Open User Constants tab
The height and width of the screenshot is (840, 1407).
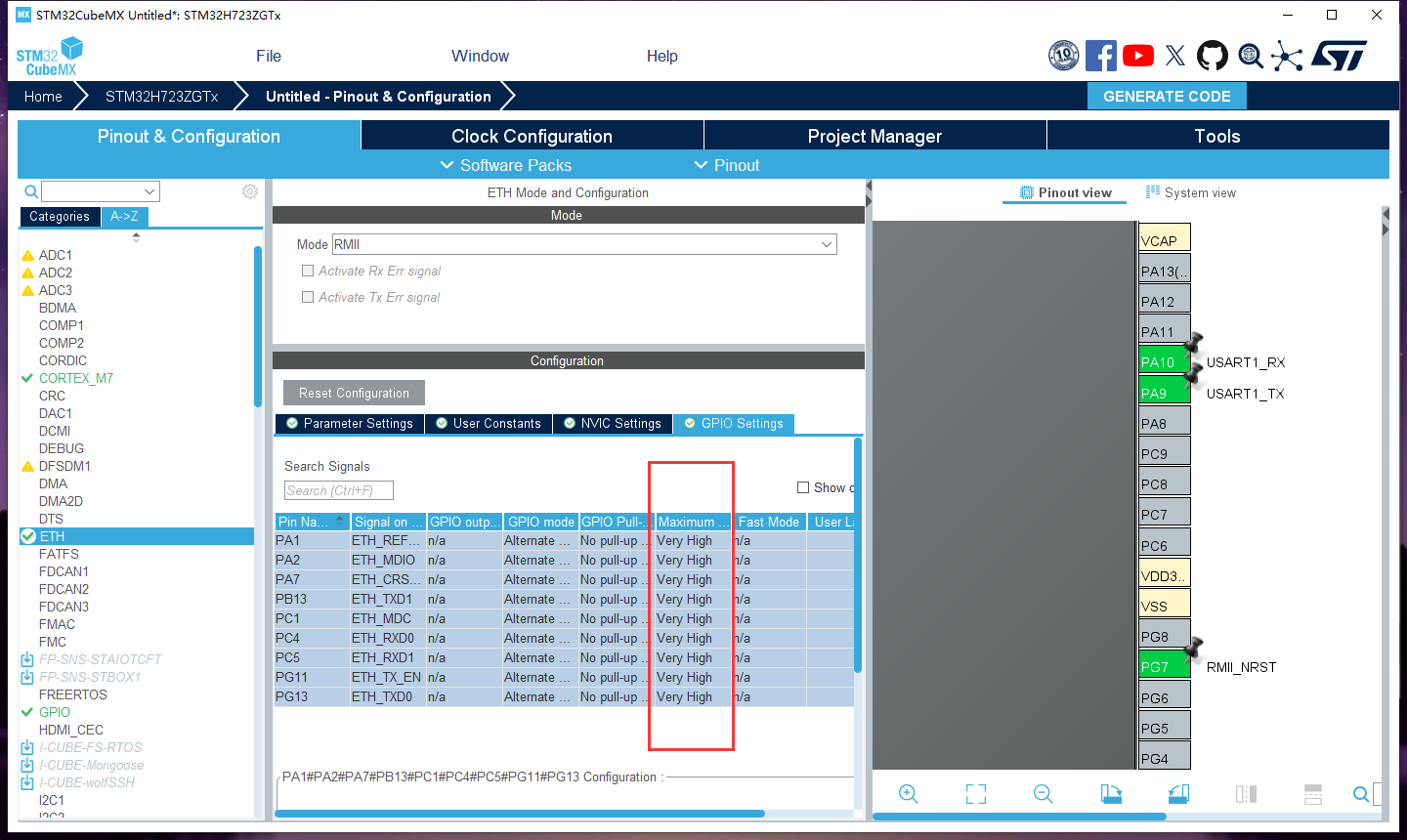click(x=489, y=423)
